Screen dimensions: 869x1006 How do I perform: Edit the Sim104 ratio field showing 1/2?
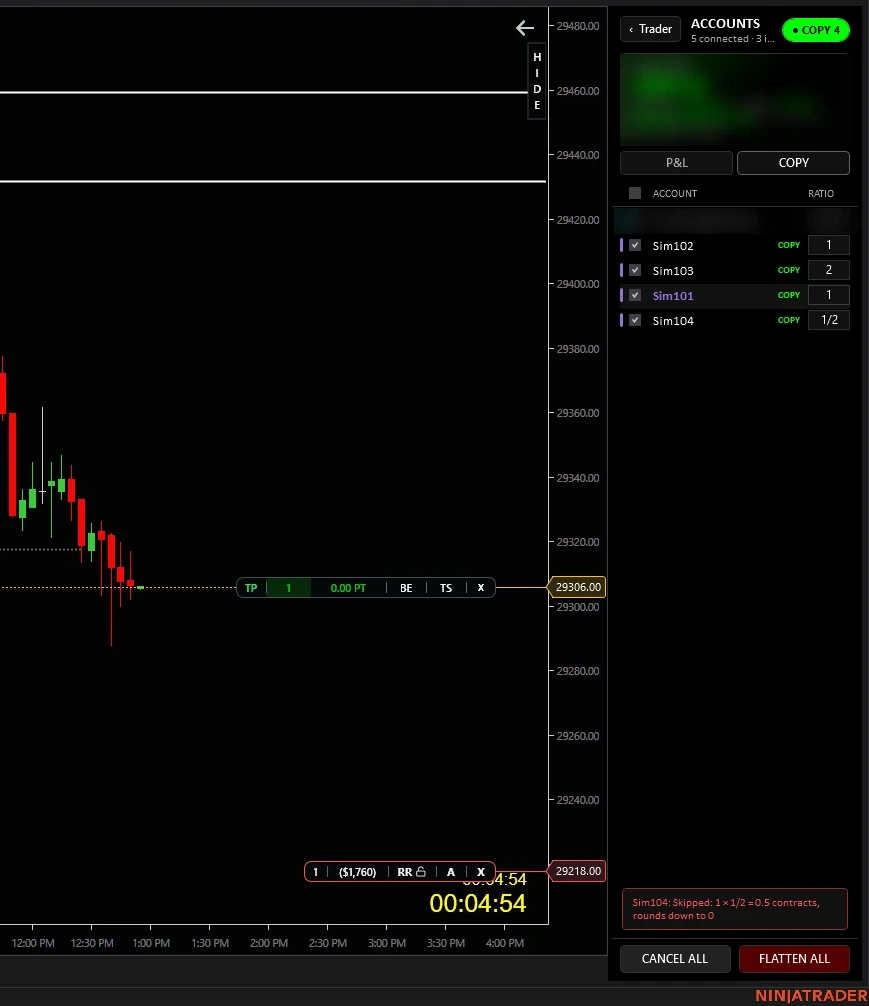point(829,320)
